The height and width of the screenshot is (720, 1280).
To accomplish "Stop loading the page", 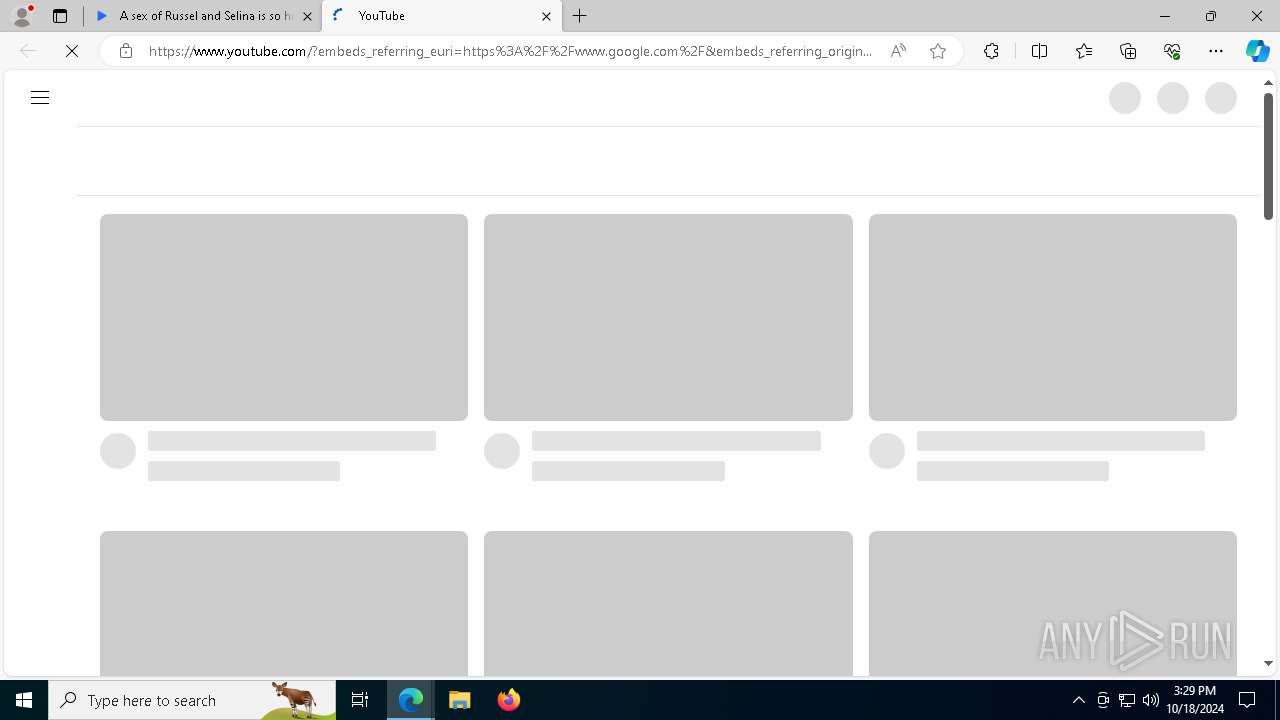I will (72, 51).
